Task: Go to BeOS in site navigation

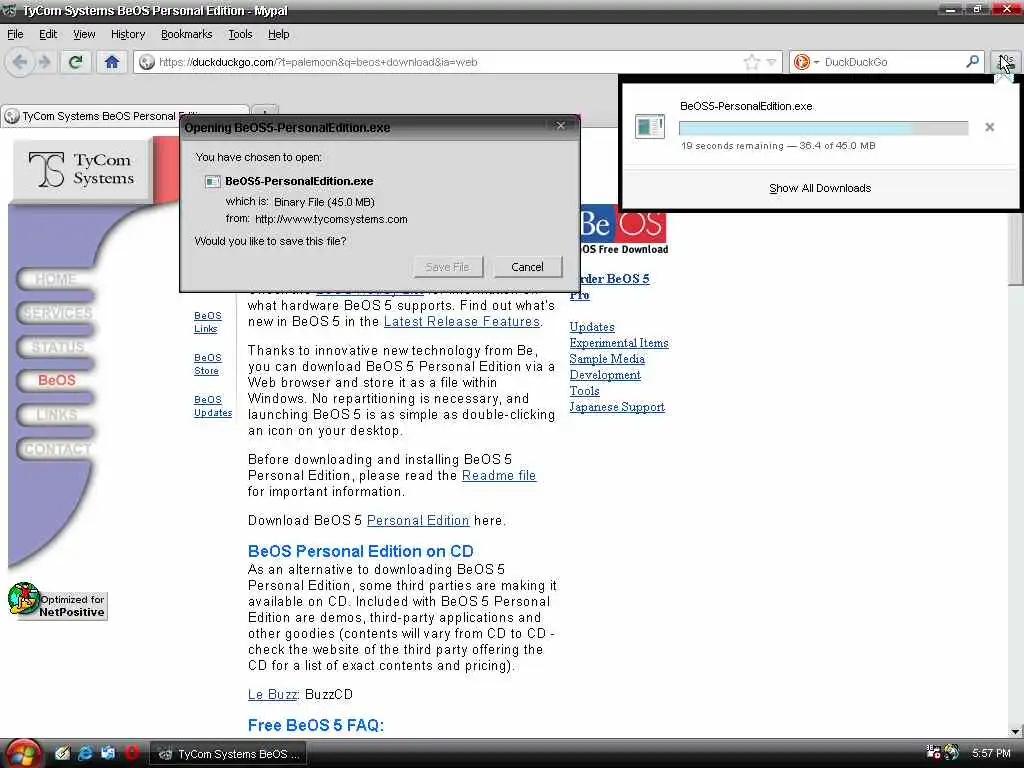Action: [56, 380]
